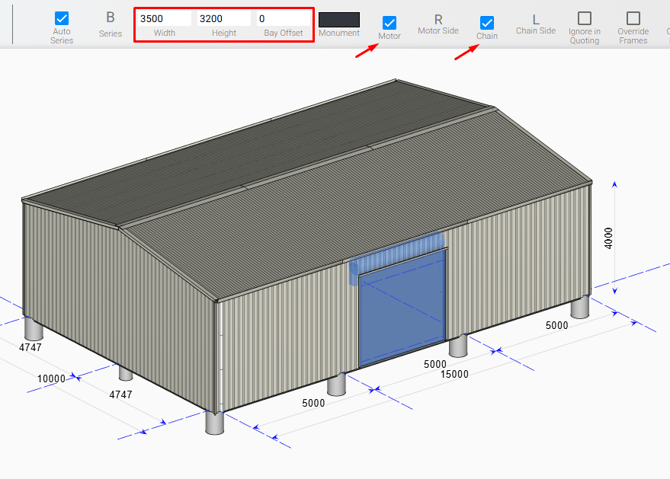
Task: Click the Width field showing 3500
Action: 164,19
